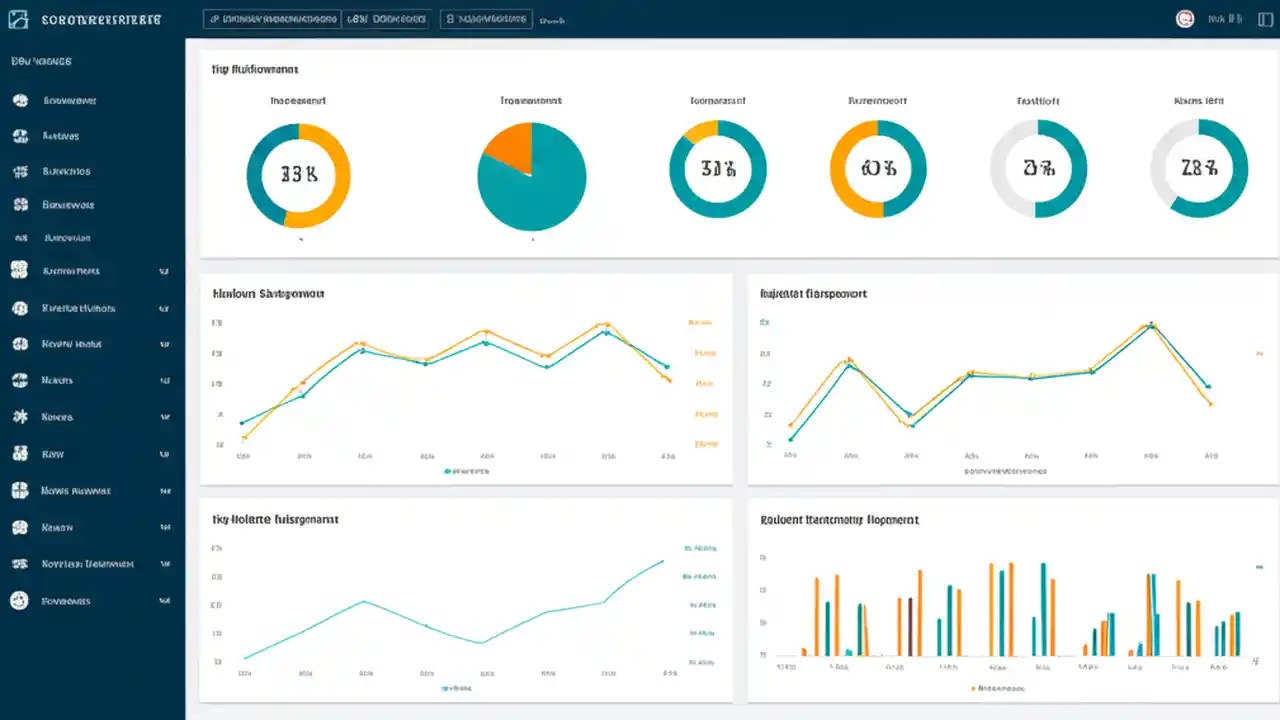Click the snowflake-style sidebar icon
The width and height of the screenshot is (1280, 720).
pos(22,417)
